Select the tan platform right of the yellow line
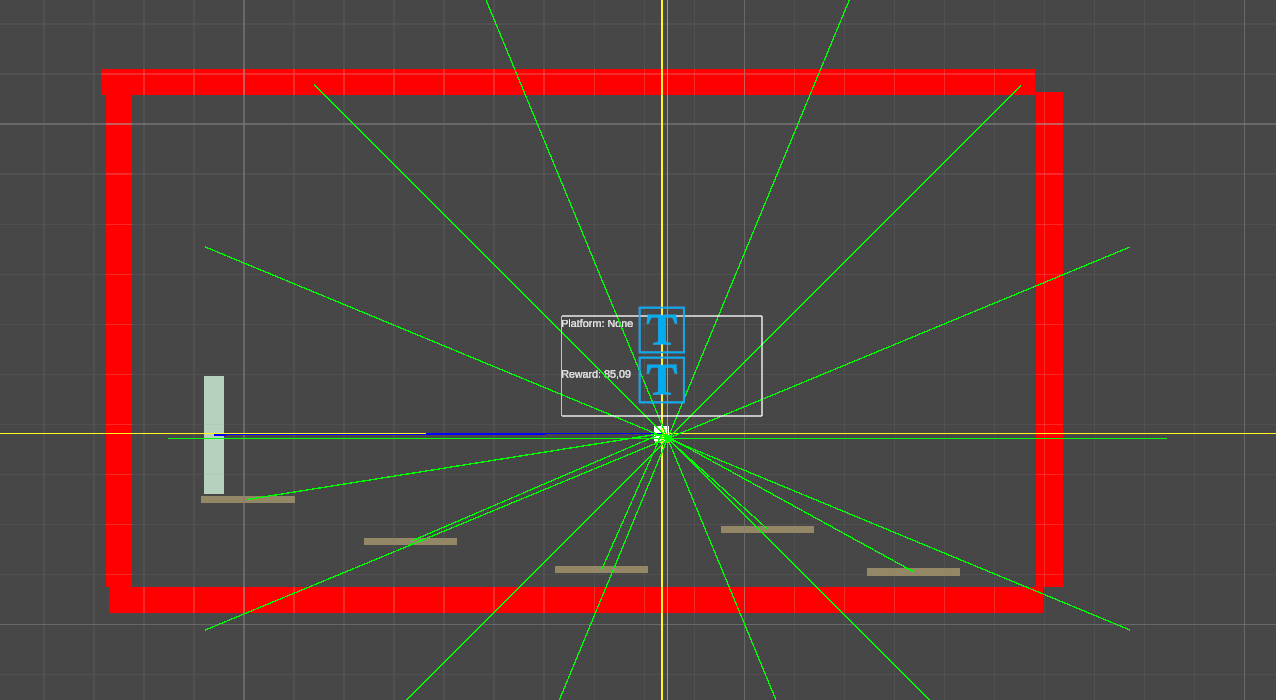The height and width of the screenshot is (700, 1276). (x=767, y=529)
